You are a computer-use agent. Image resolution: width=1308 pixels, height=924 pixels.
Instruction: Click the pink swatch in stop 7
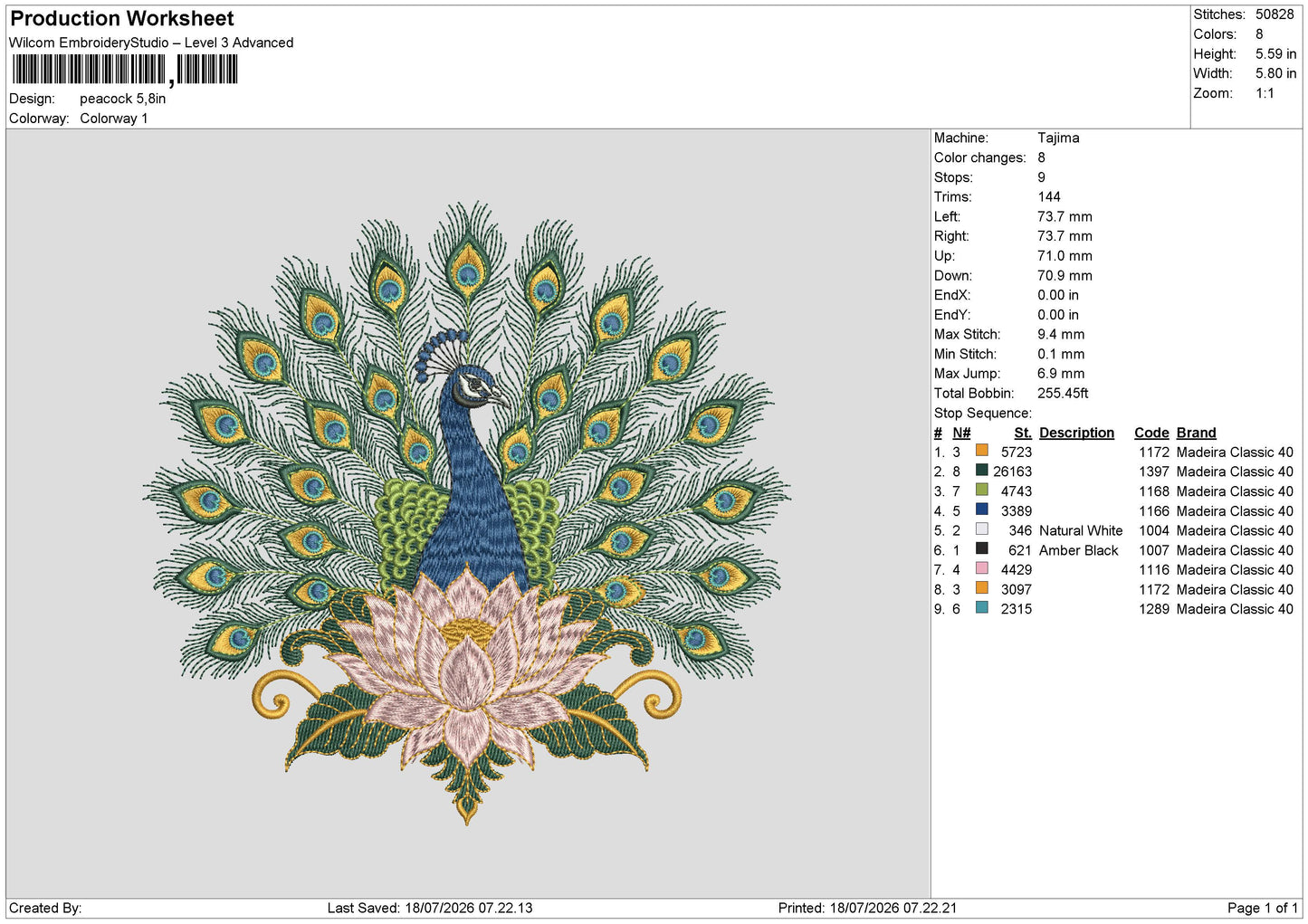coord(982,568)
